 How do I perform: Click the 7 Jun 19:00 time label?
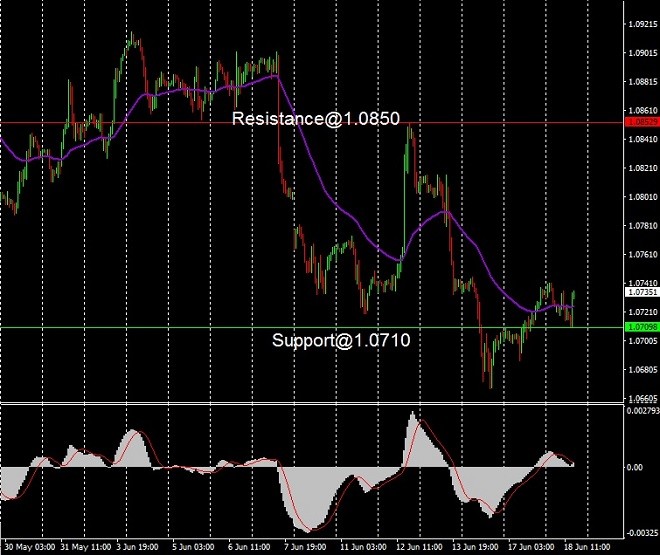click(305, 547)
